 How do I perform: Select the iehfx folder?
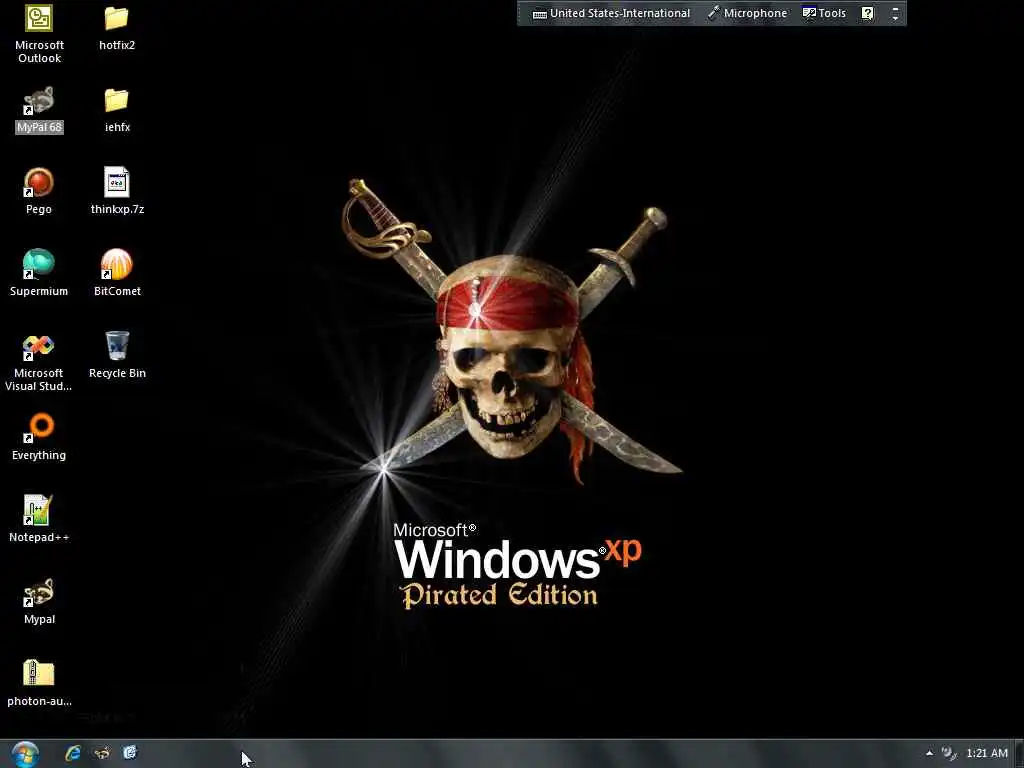point(117,110)
